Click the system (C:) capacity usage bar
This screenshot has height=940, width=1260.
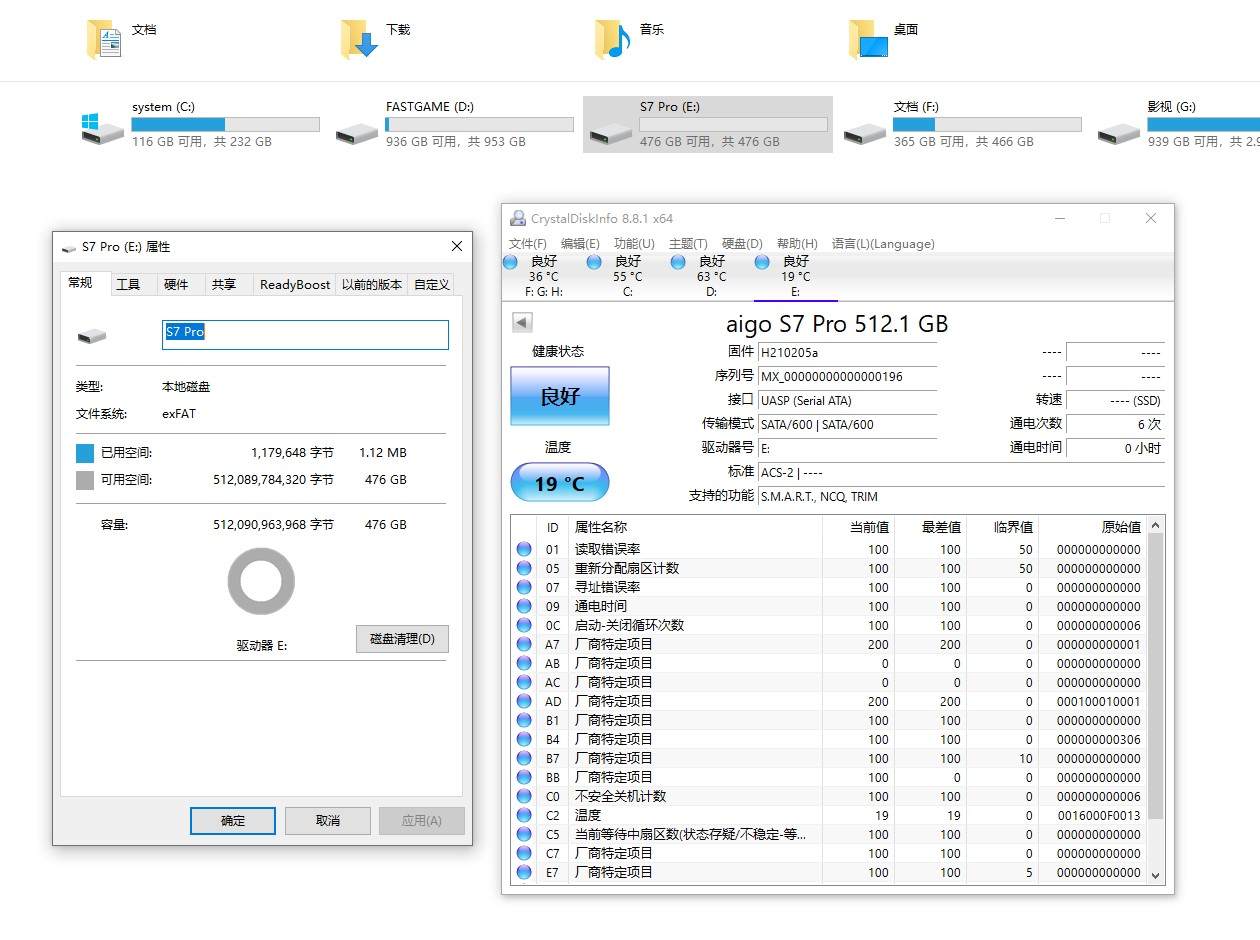[225, 125]
